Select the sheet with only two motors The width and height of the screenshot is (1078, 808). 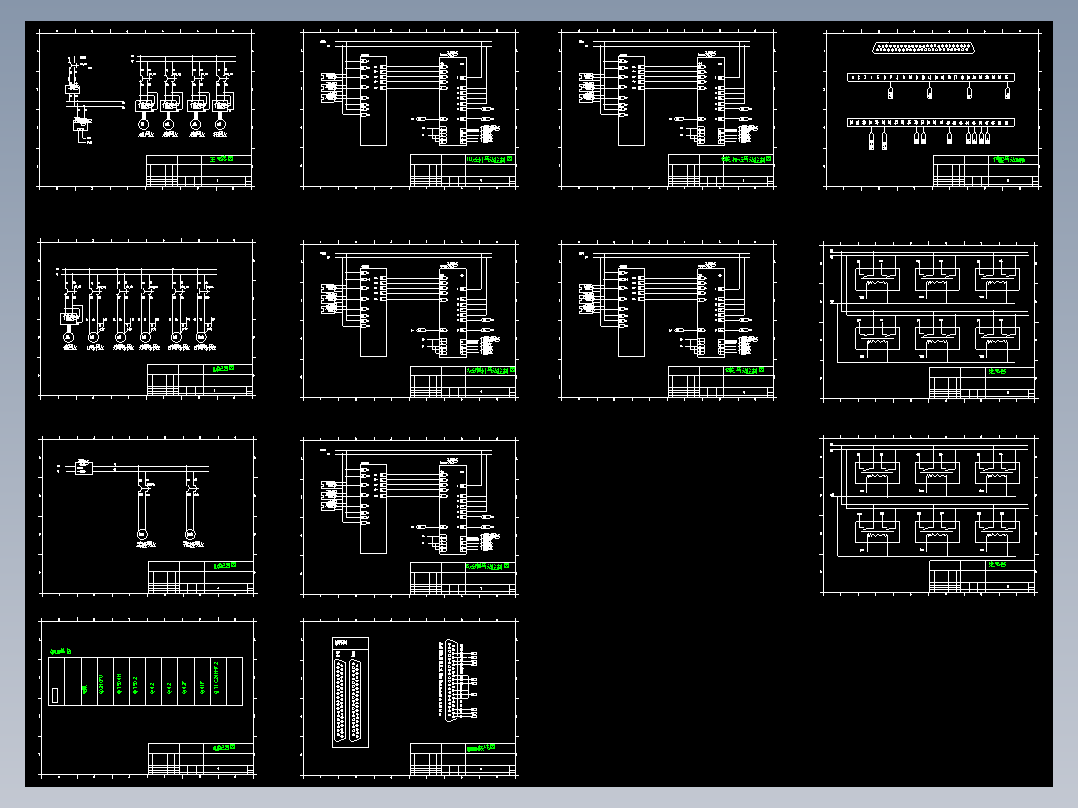[148, 516]
